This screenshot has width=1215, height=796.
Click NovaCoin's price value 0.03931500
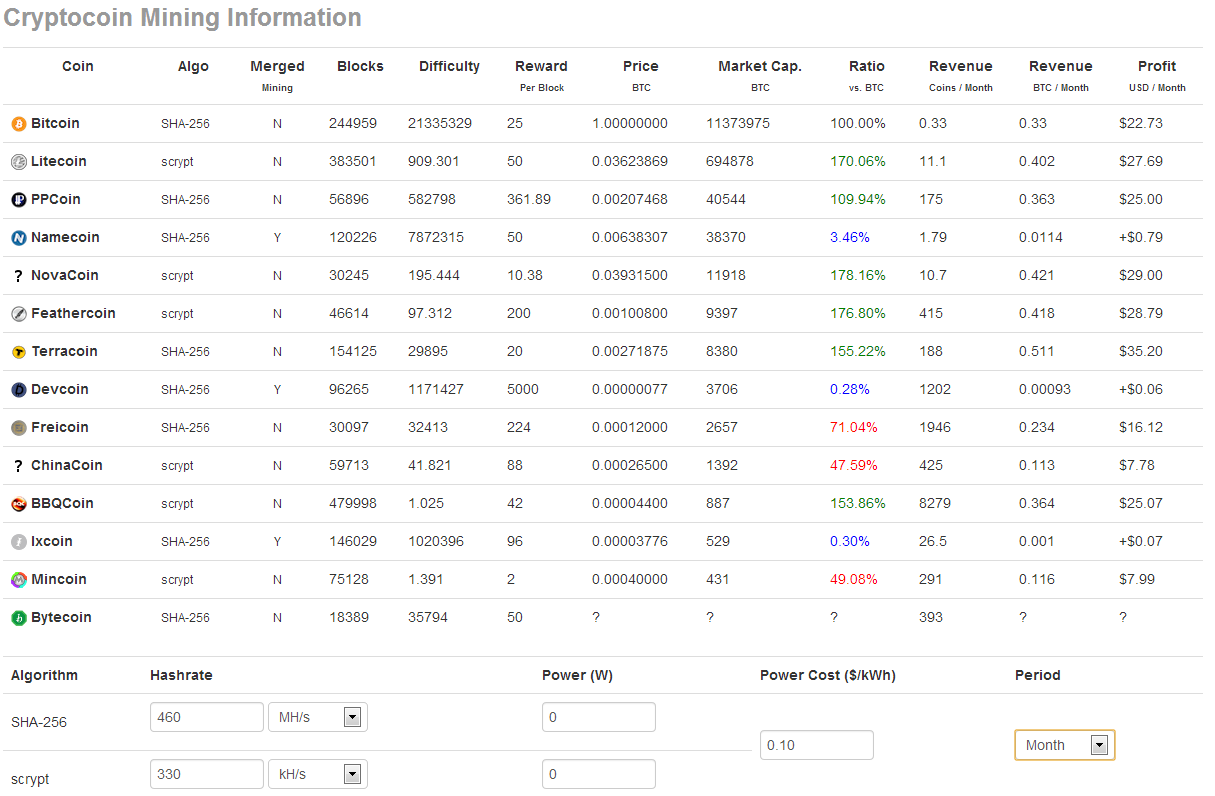(x=630, y=275)
